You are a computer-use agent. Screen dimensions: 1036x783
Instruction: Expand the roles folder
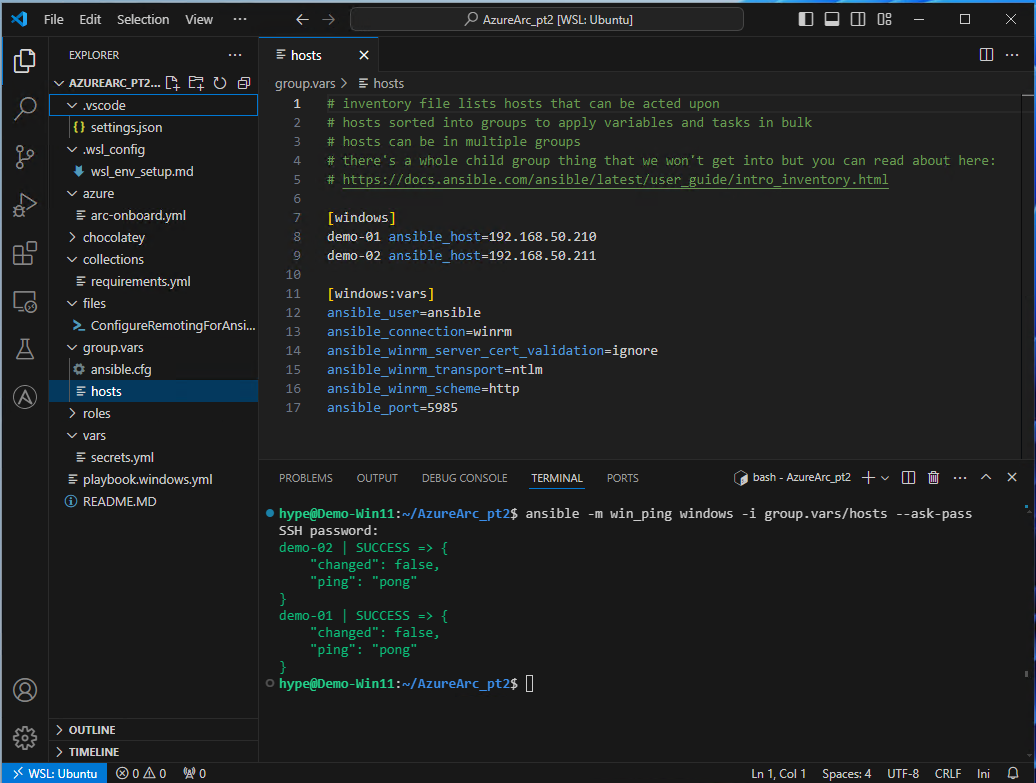pos(96,413)
